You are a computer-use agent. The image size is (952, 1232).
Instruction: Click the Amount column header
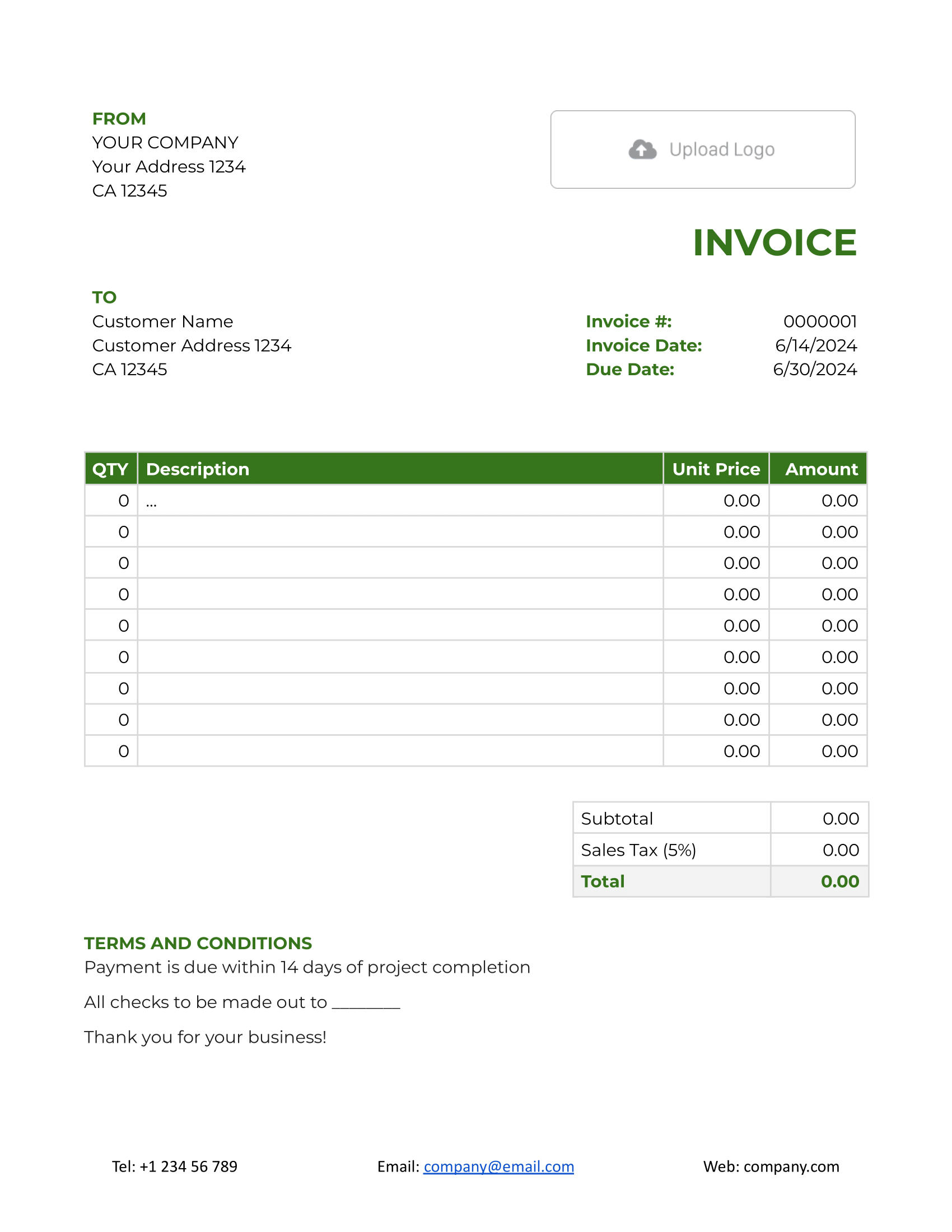pos(818,469)
